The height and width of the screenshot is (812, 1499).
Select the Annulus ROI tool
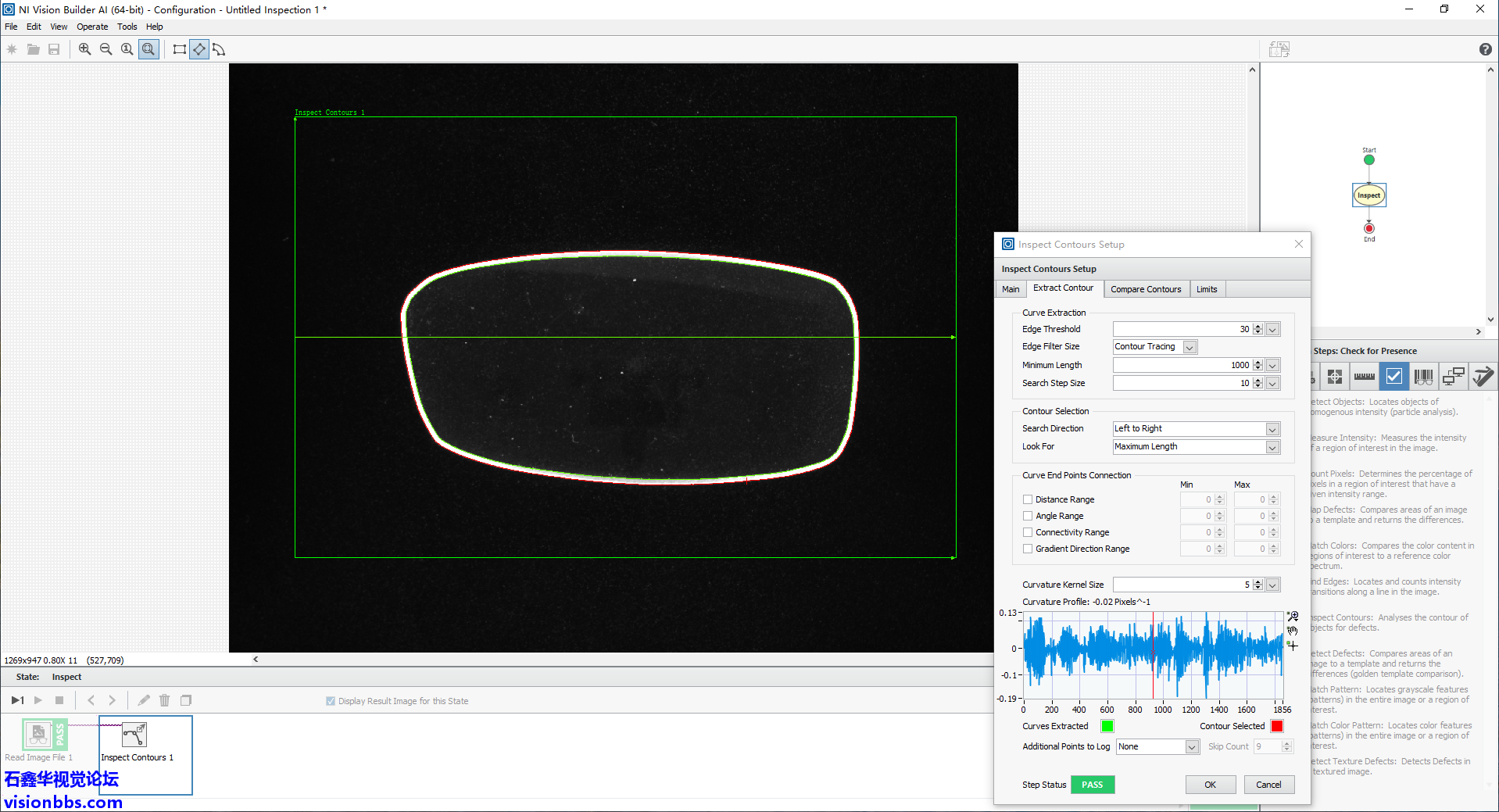pos(219,49)
